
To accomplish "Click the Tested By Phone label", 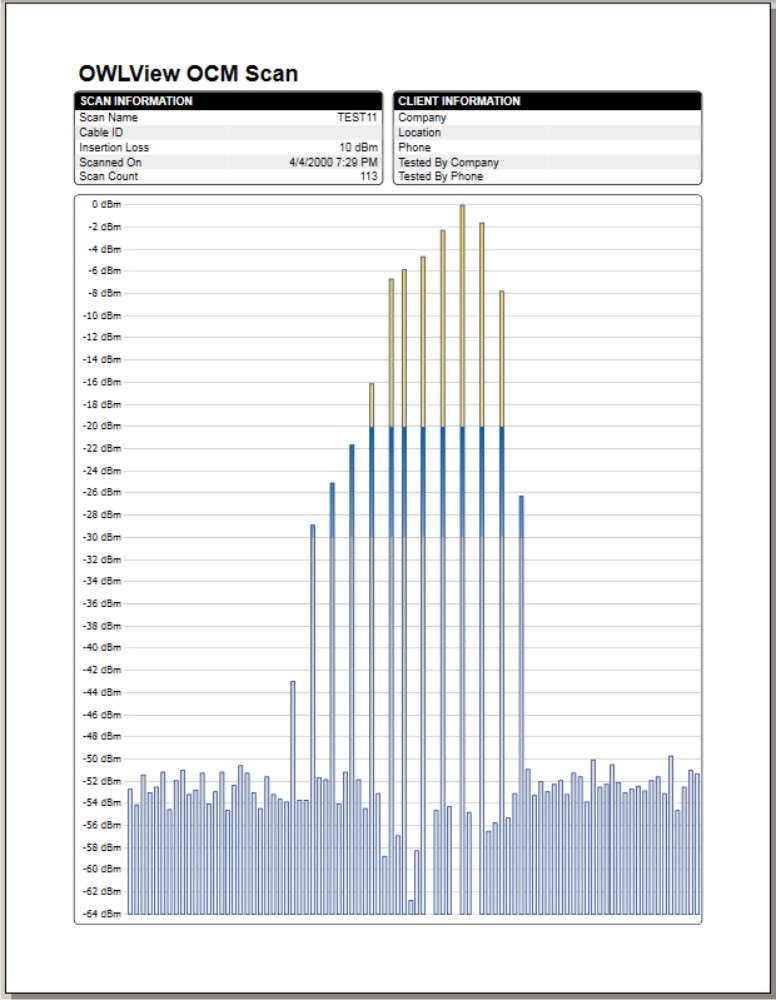I will point(440,176).
